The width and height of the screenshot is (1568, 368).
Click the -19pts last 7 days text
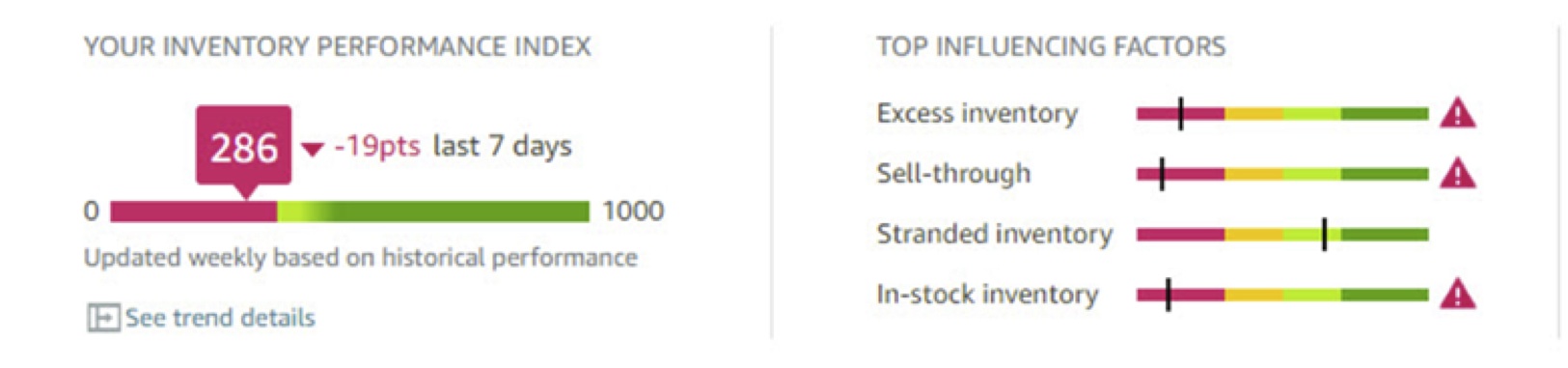pos(453,147)
